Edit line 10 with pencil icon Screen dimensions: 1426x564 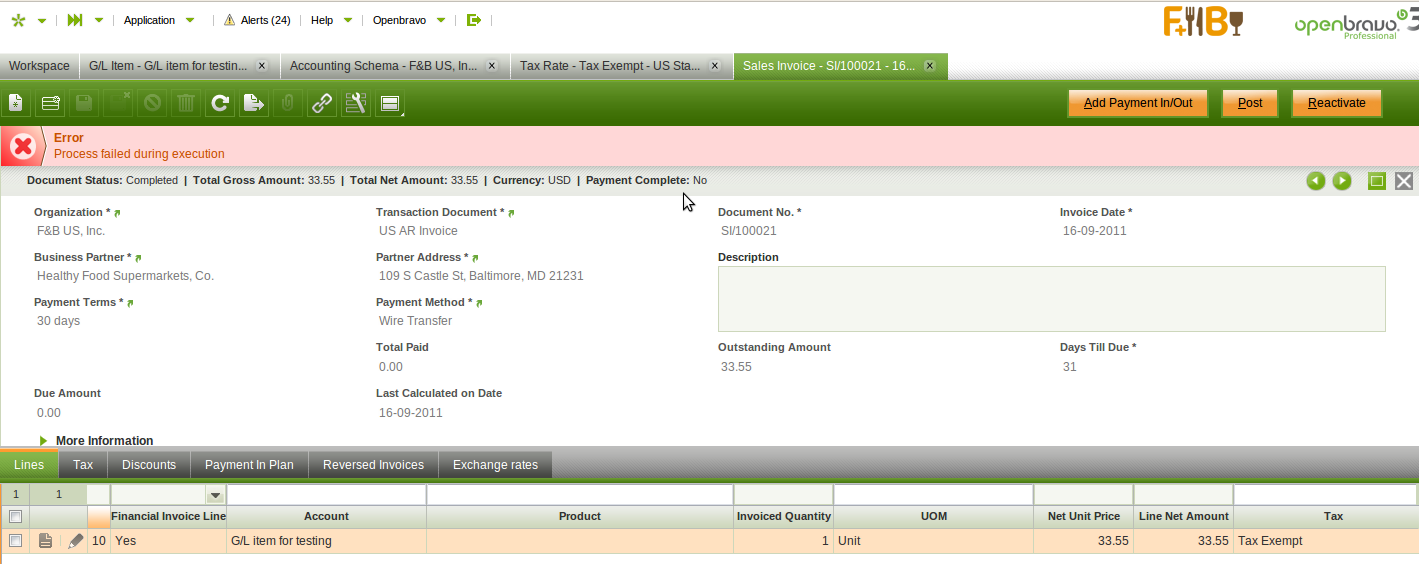click(76, 541)
